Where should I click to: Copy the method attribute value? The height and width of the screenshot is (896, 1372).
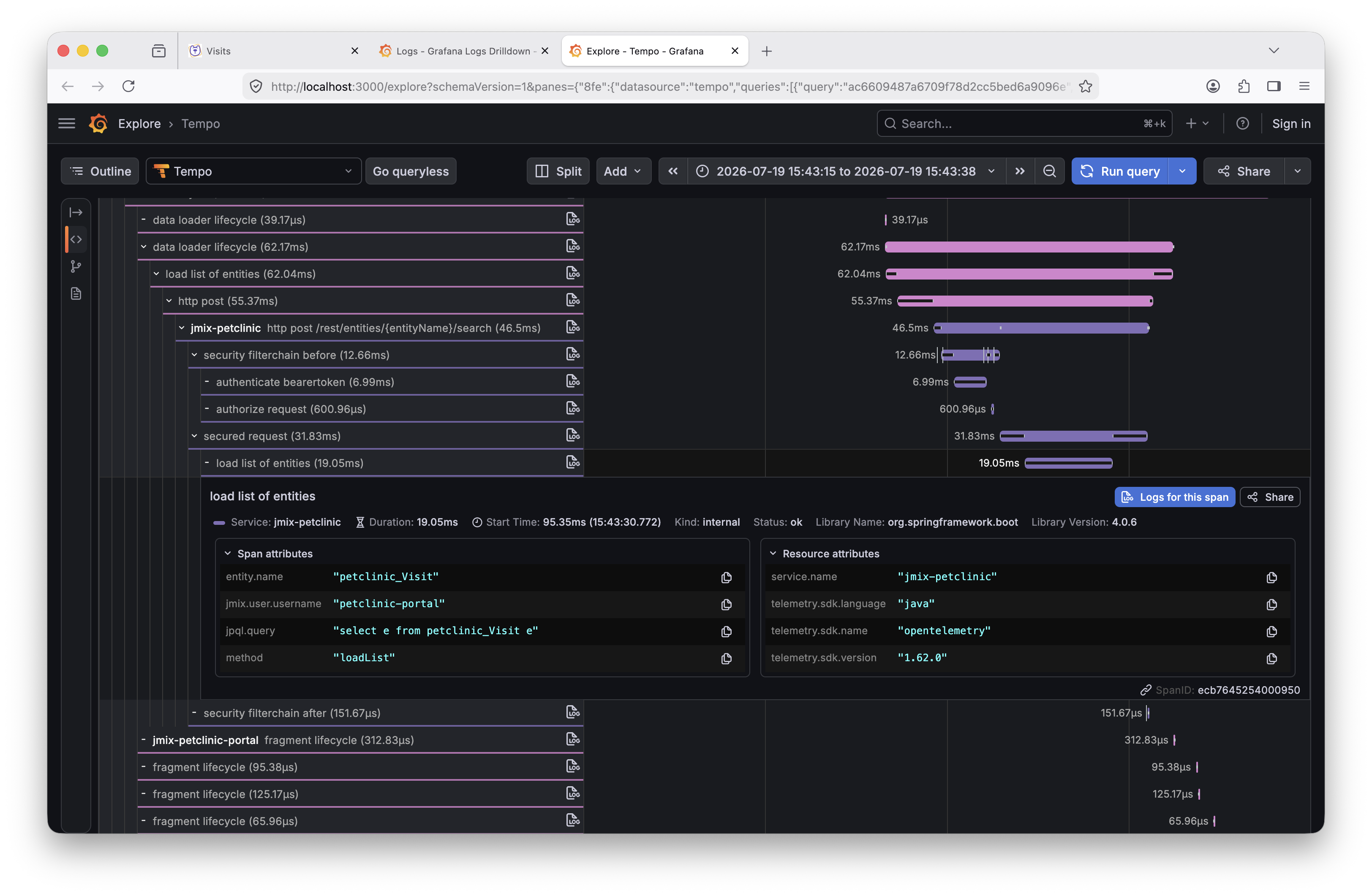[727, 659]
